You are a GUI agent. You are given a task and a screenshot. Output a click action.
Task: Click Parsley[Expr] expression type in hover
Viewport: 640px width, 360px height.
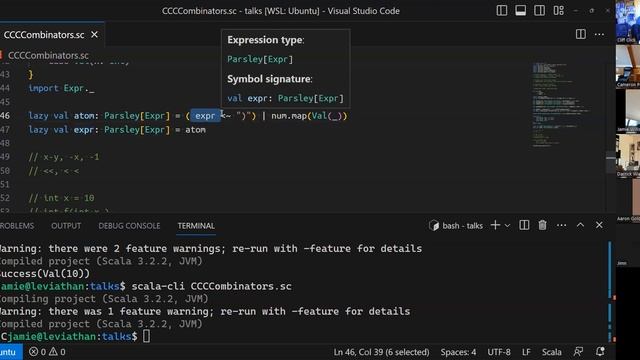pyautogui.click(x=260, y=59)
